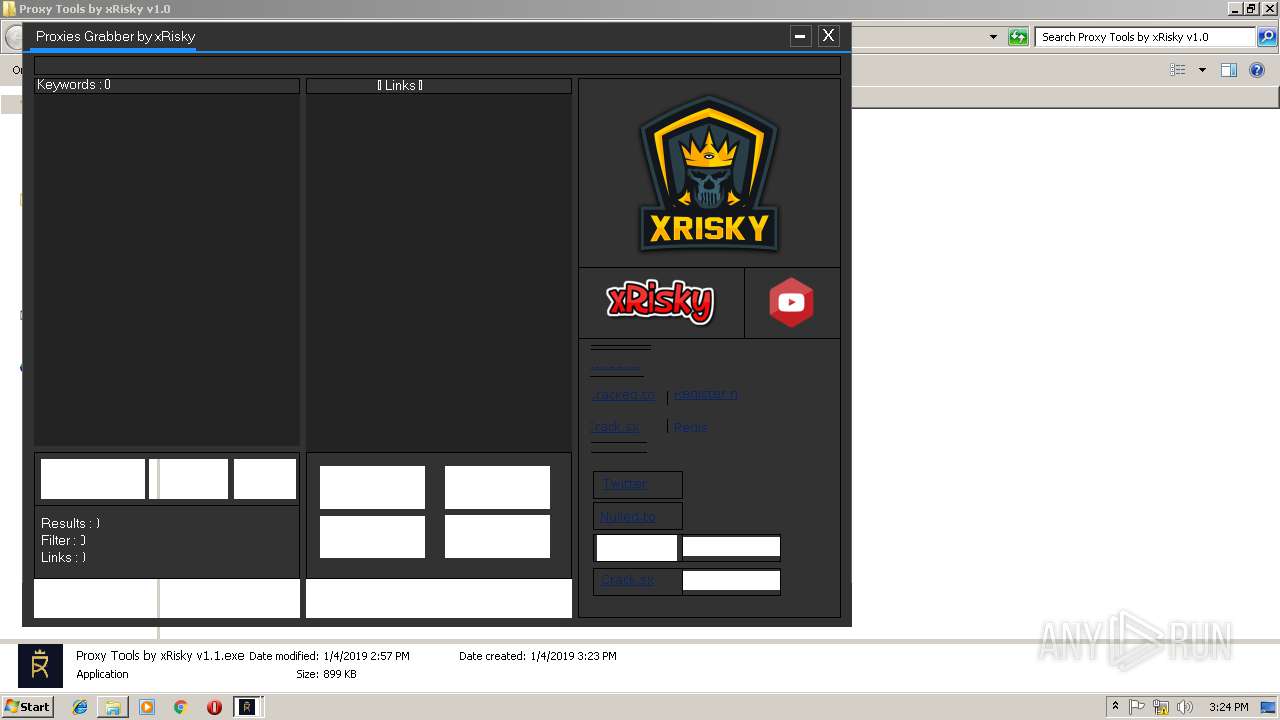This screenshot has width=1280, height=720.
Task: Open the Windows Explorer taskbar icon
Action: coord(113,707)
